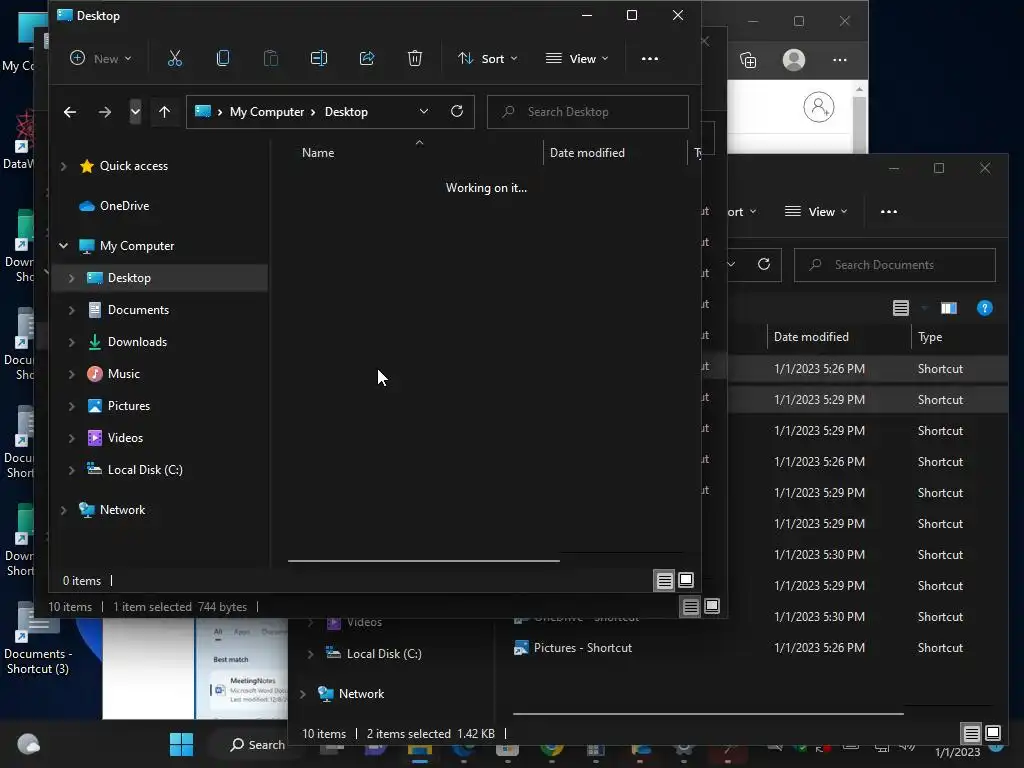The width and height of the screenshot is (1024, 768).
Task: Open the Windows Start button
Action: [x=181, y=744]
